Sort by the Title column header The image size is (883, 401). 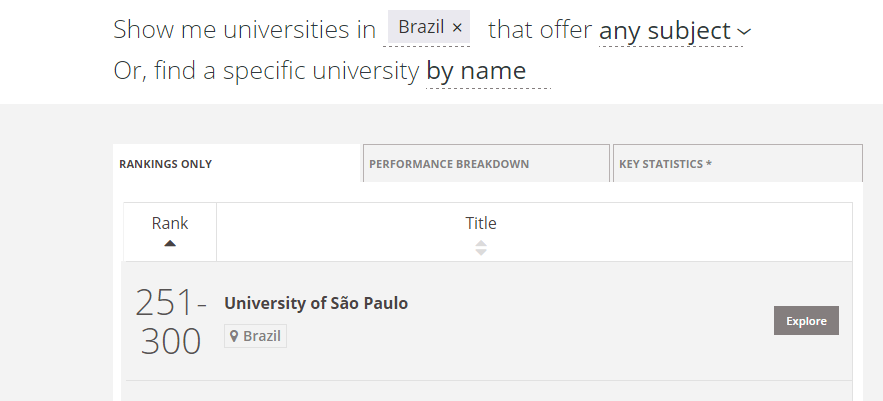pyautogui.click(x=481, y=223)
